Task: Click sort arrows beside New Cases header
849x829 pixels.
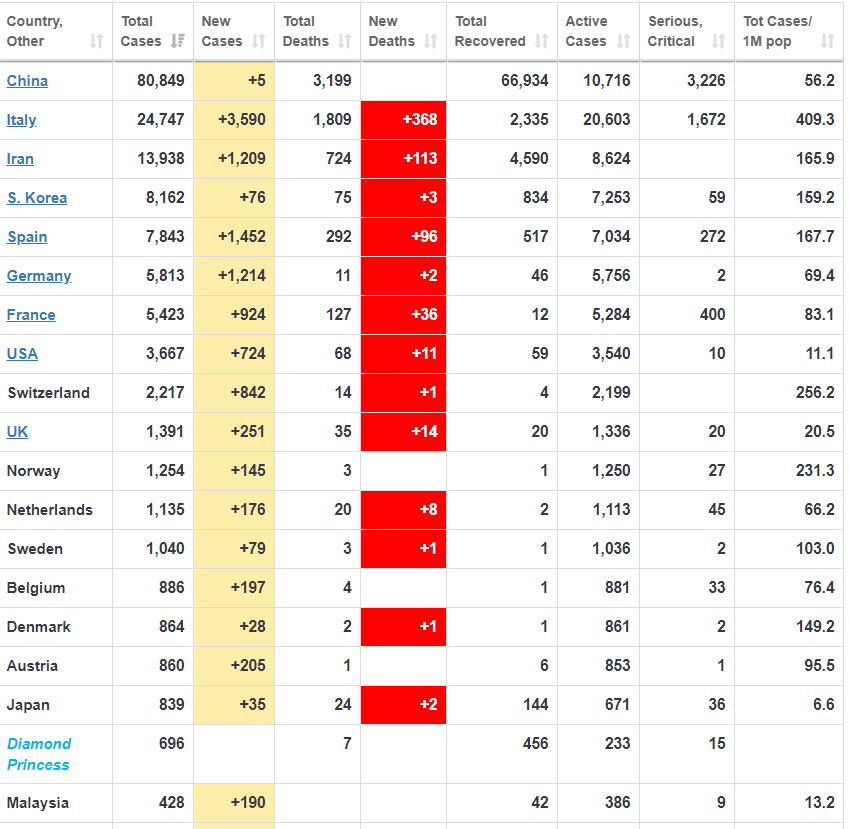Action: (258, 41)
